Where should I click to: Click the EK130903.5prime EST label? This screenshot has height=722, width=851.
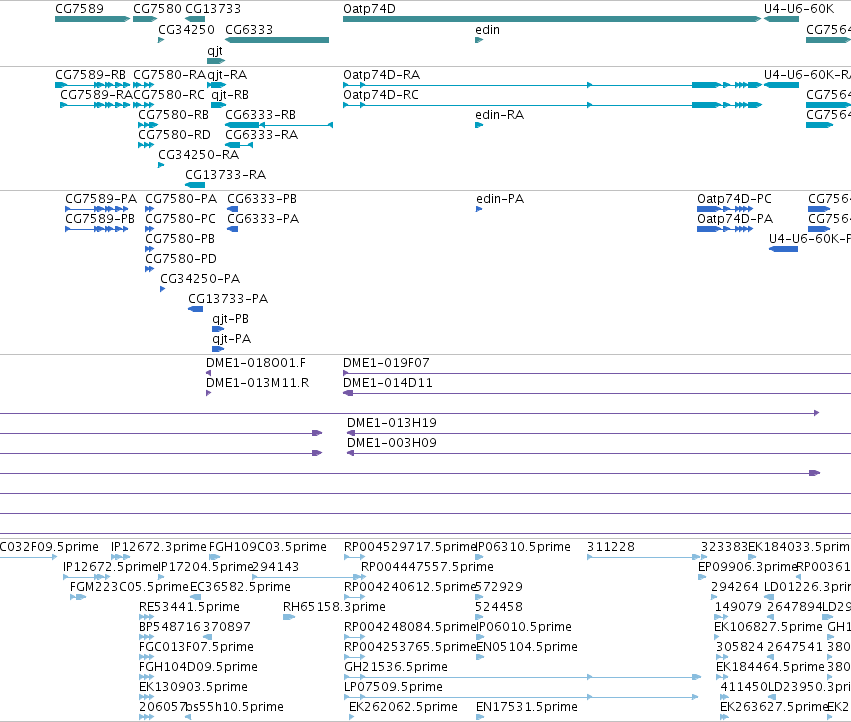tap(193, 688)
